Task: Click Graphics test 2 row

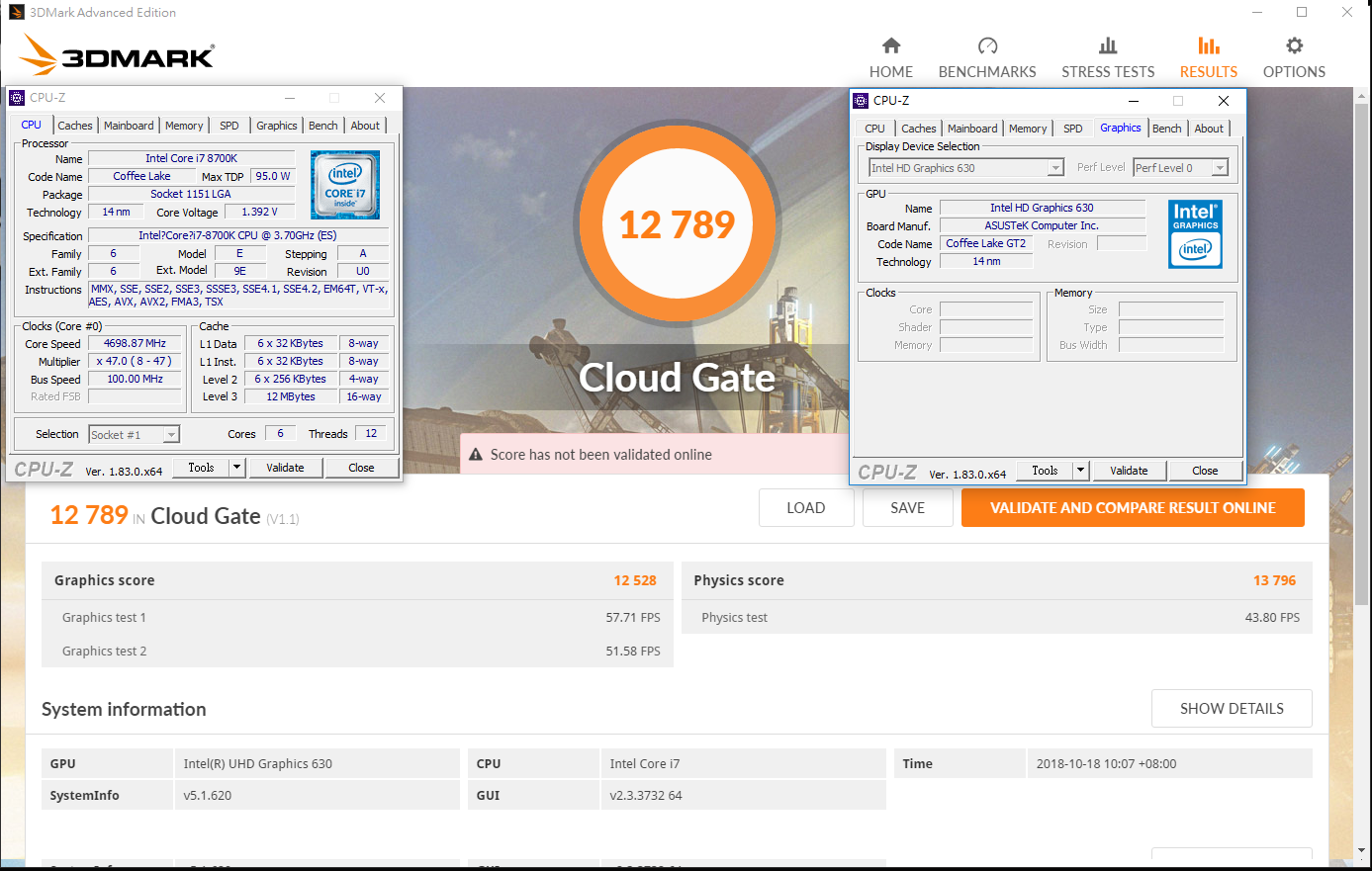Action: point(357,652)
